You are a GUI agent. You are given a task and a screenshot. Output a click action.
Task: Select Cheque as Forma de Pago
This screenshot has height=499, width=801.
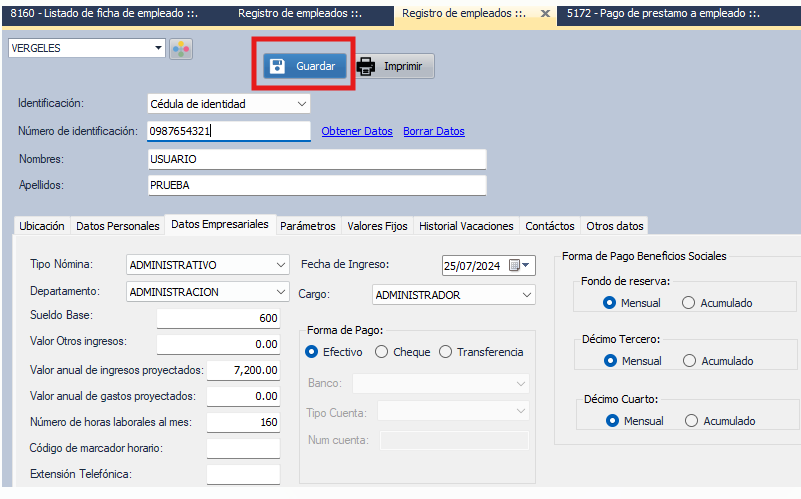pos(382,352)
